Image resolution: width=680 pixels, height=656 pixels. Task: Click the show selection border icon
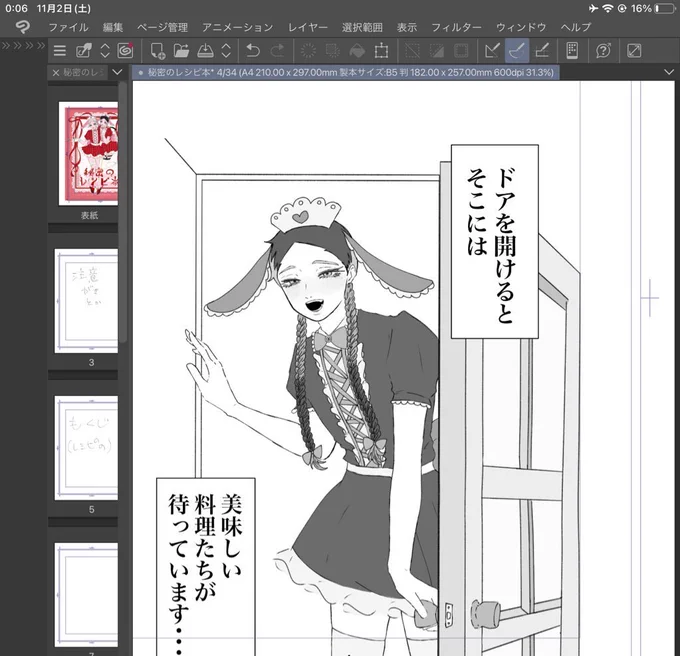tap(461, 51)
